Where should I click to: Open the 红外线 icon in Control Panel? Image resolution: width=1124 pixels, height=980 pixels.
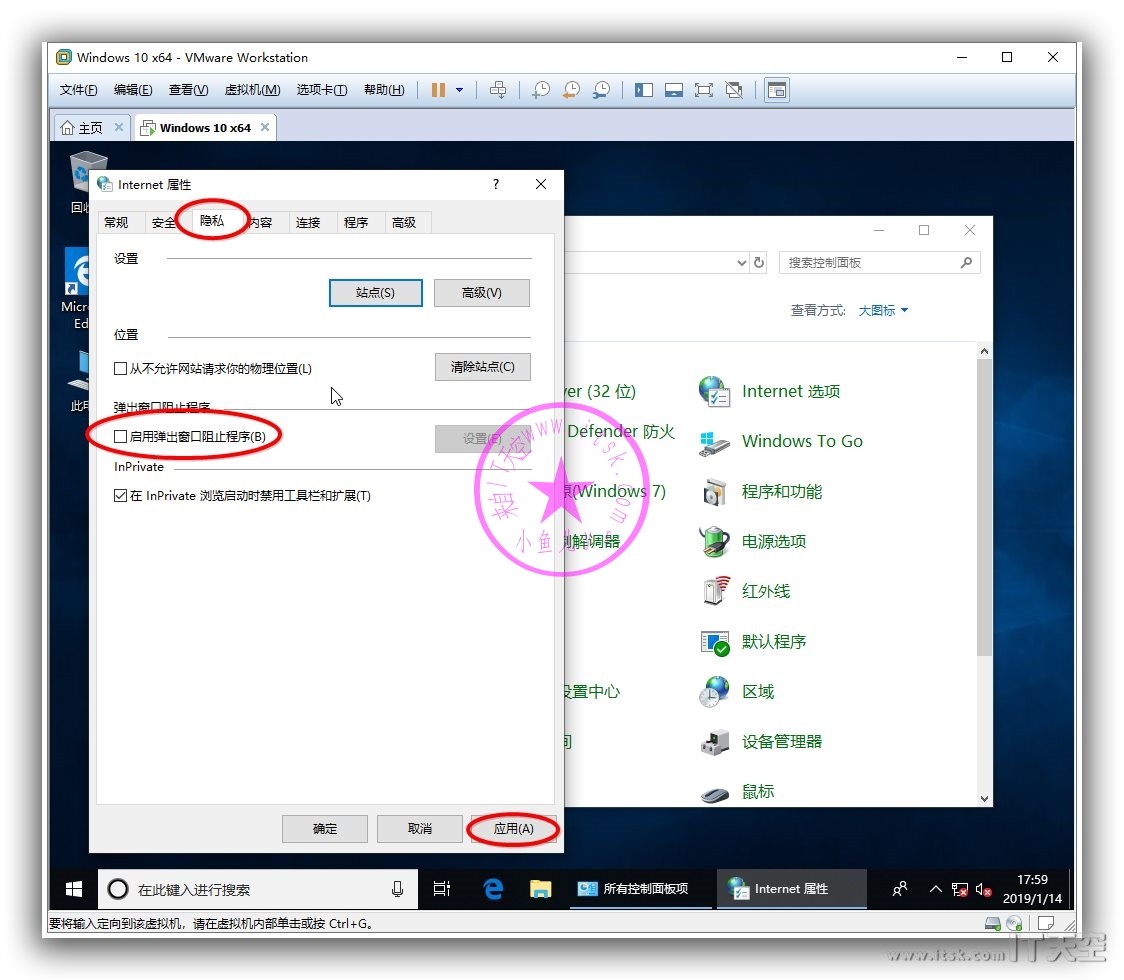tap(714, 591)
